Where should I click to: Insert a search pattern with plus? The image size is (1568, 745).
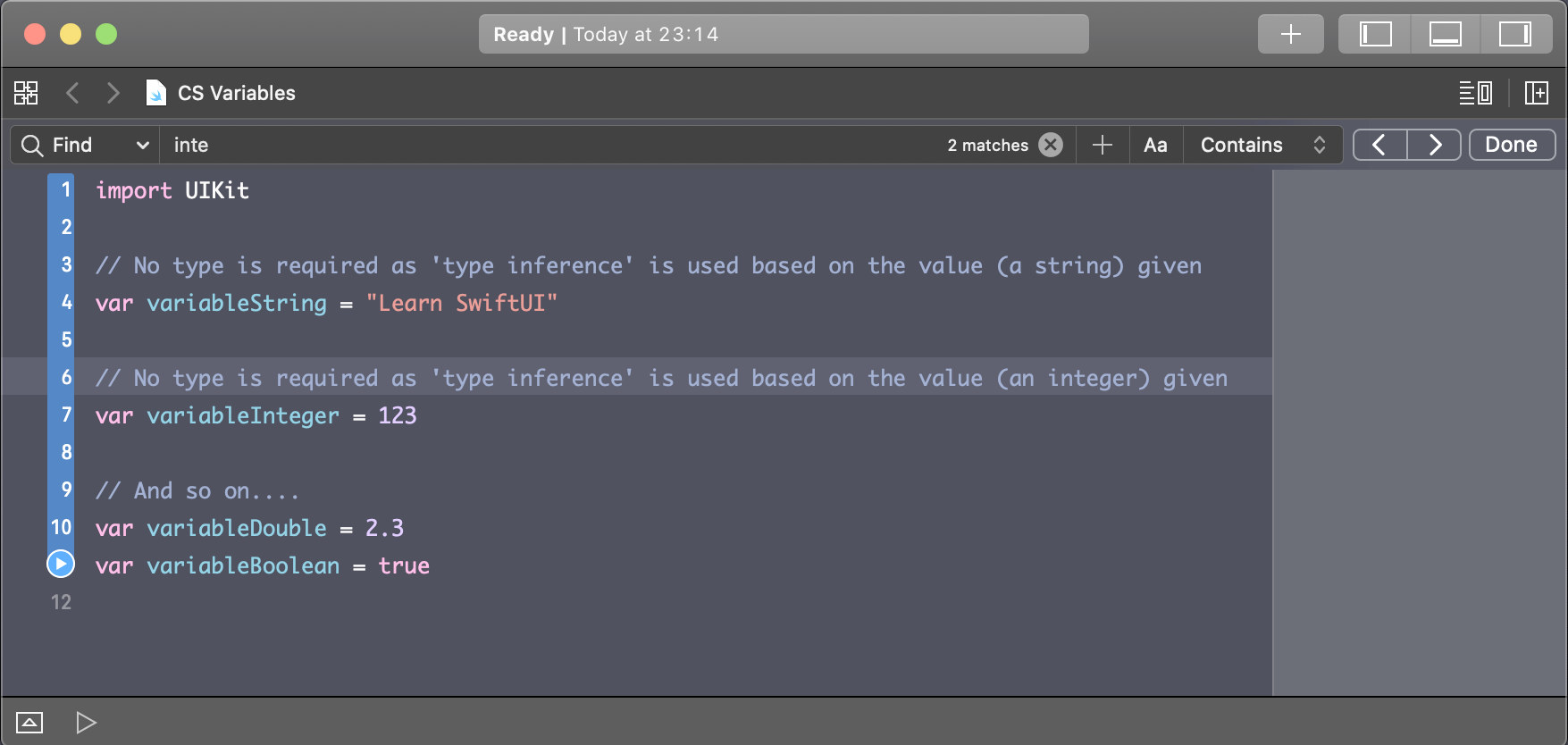tap(1103, 145)
